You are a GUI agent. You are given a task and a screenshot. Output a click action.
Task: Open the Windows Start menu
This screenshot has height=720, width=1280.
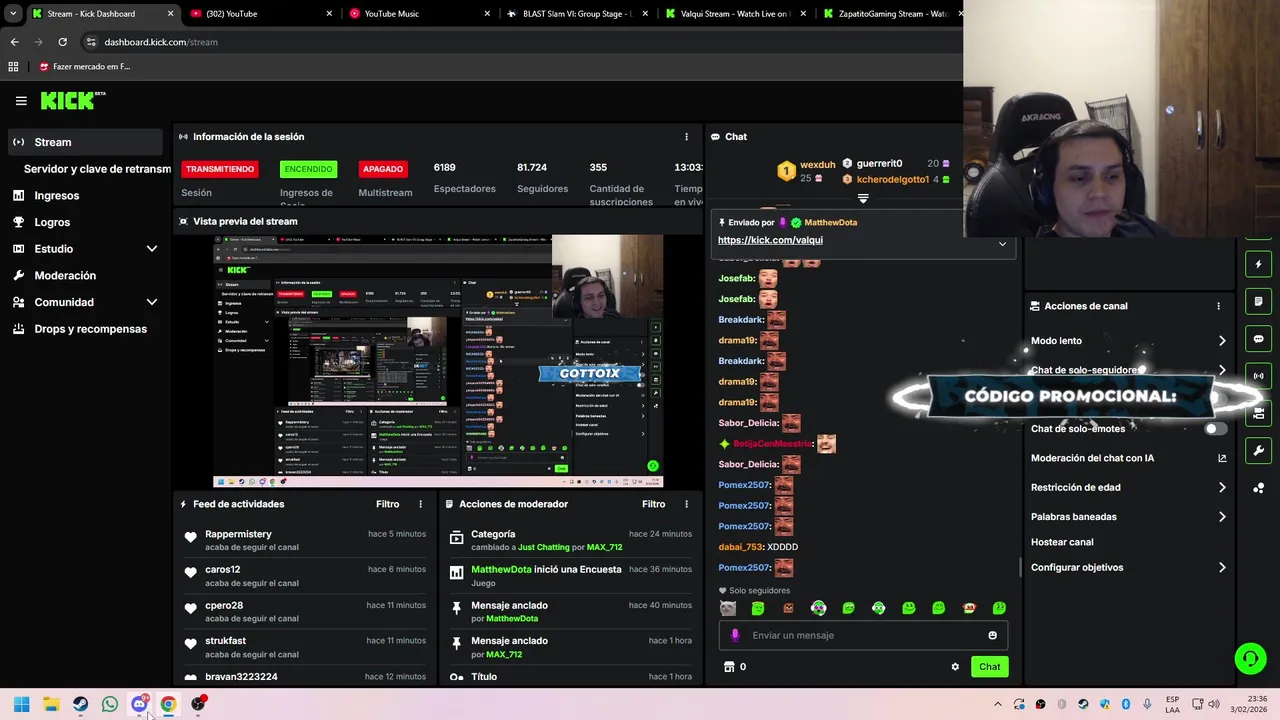(x=22, y=704)
